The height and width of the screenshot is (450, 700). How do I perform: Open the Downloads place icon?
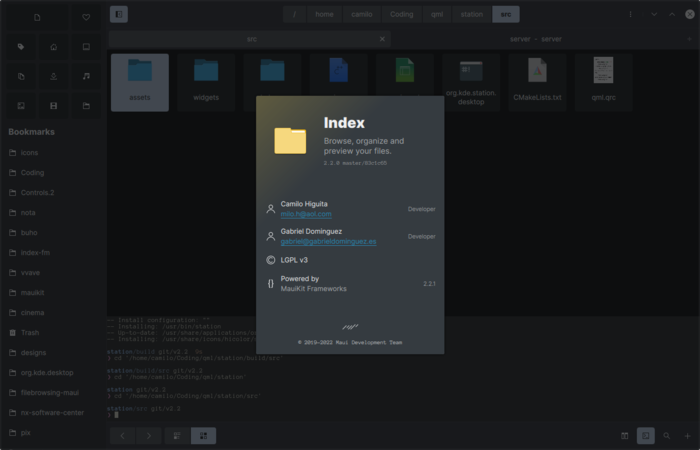[54, 76]
